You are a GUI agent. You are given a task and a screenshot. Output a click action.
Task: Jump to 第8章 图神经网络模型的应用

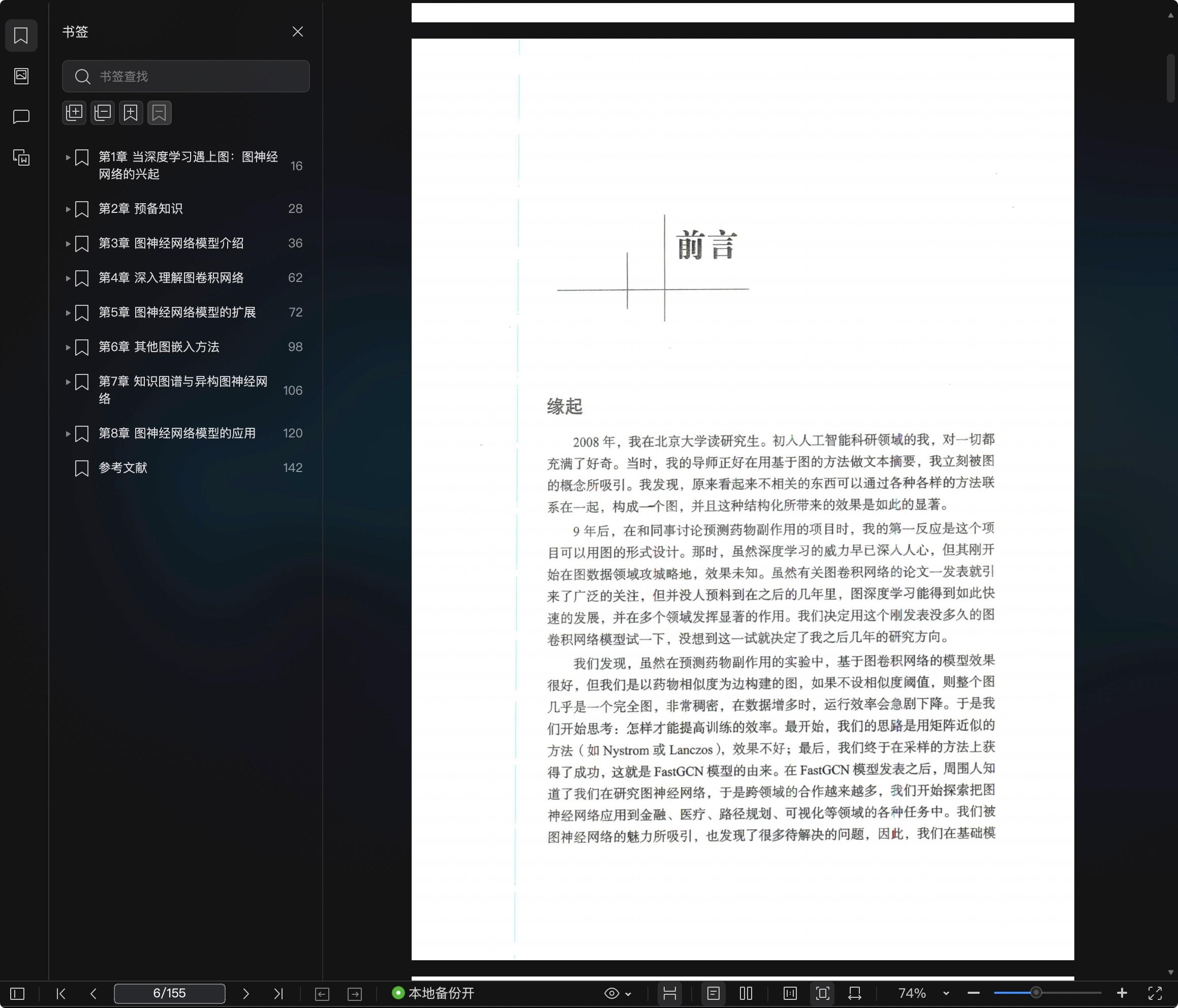[x=177, y=433]
